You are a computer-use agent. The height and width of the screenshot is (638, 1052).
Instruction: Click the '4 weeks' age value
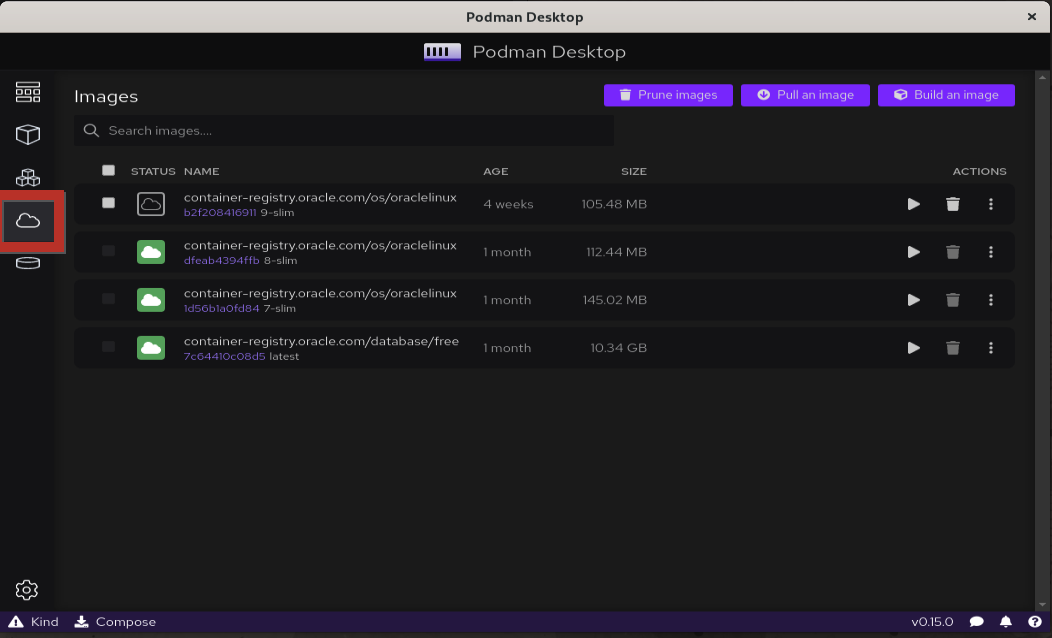[x=508, y=204]
